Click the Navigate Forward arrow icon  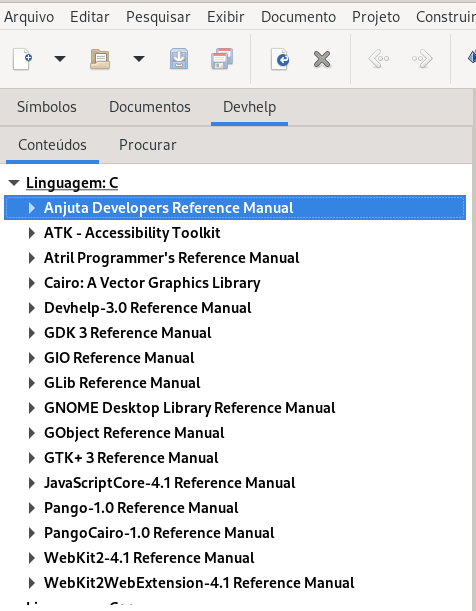tap(422, 59)
